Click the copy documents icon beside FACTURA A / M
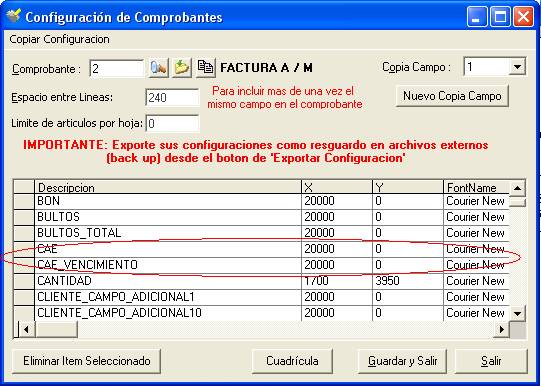 click(x=206, y=67)
